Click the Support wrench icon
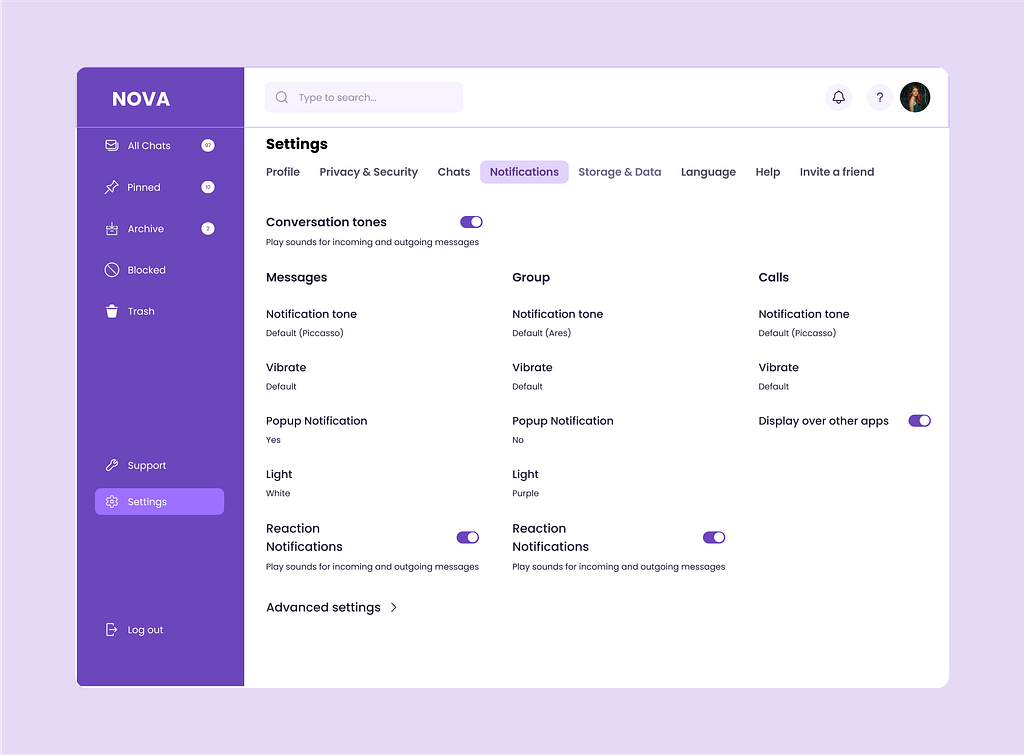This screenshot has height=755, width=1024. pos(112,466)
